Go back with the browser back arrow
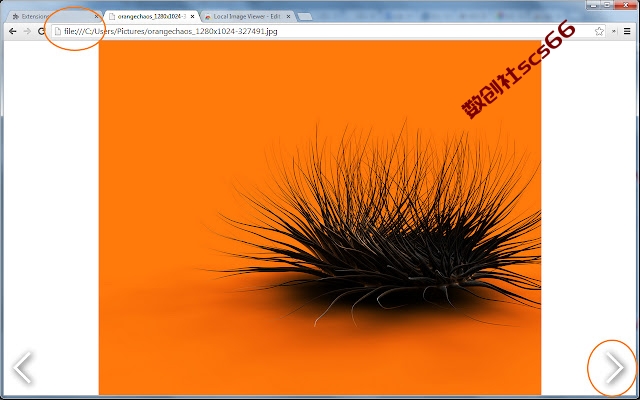 point(13,31)
